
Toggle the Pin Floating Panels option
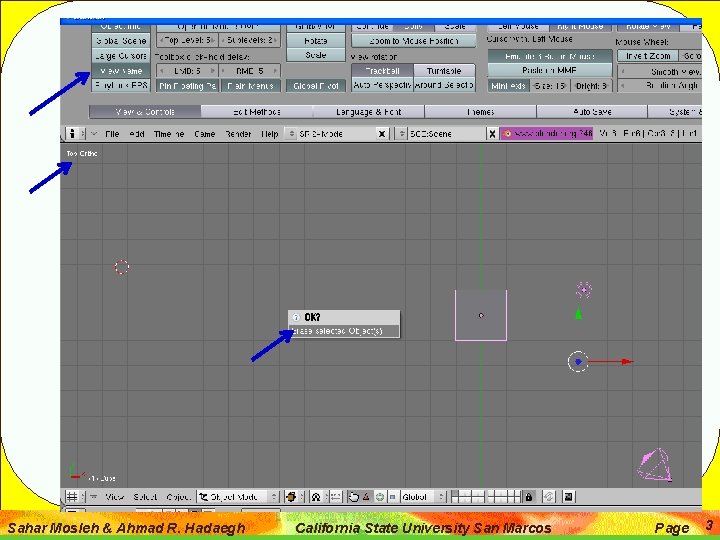187,86
